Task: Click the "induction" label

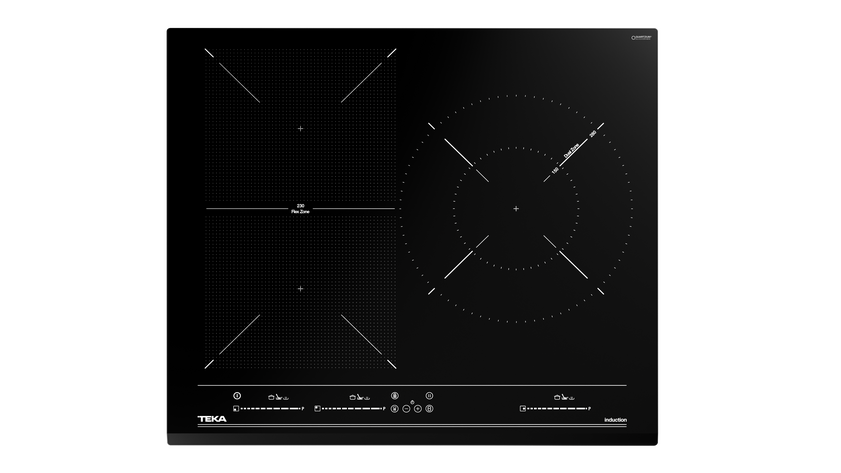Action: (x=615, y=420)
